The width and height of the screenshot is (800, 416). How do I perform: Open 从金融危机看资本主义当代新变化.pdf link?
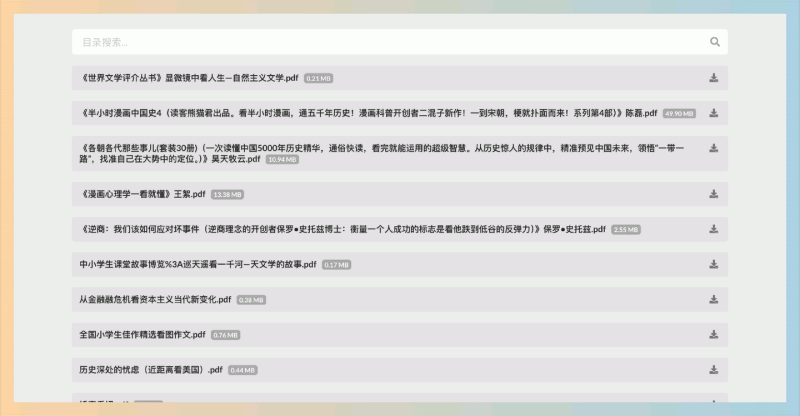(155, 300)
